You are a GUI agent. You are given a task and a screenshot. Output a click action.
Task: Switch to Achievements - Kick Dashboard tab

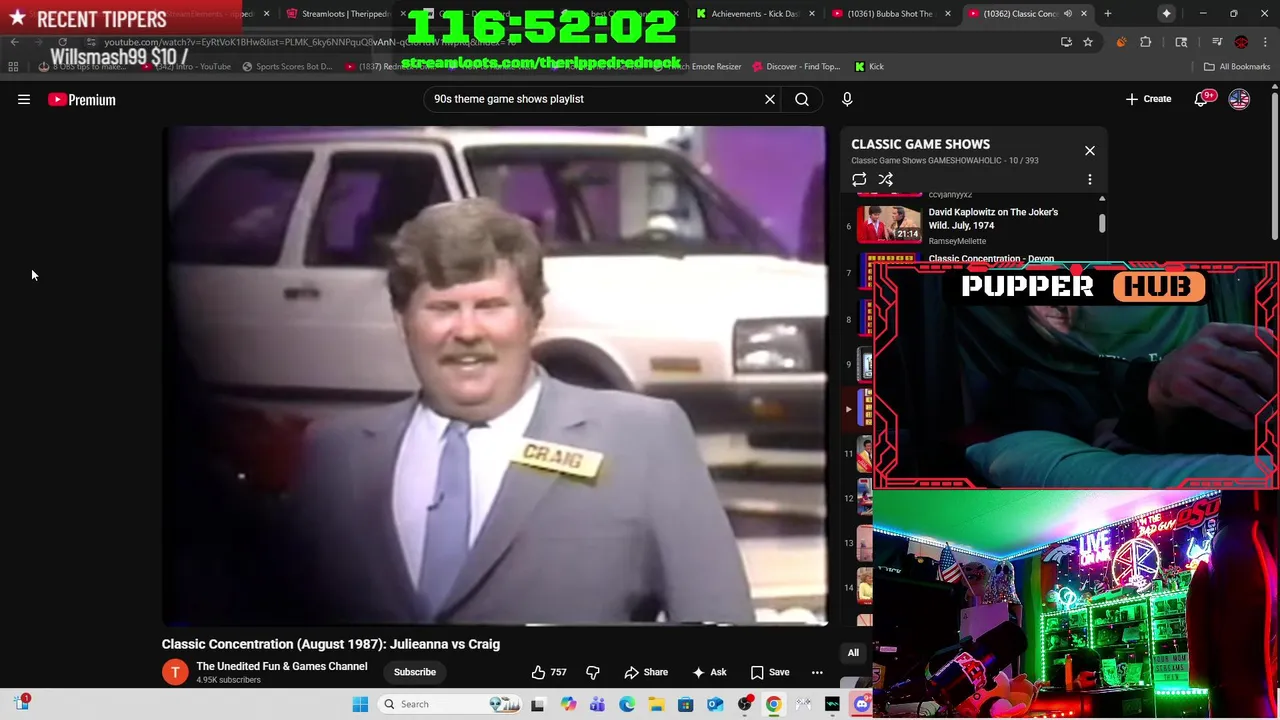[x=753, y=14]
